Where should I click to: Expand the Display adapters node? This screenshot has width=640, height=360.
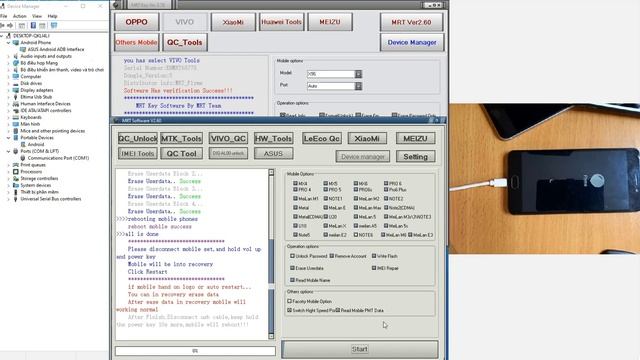click(8, 90)
